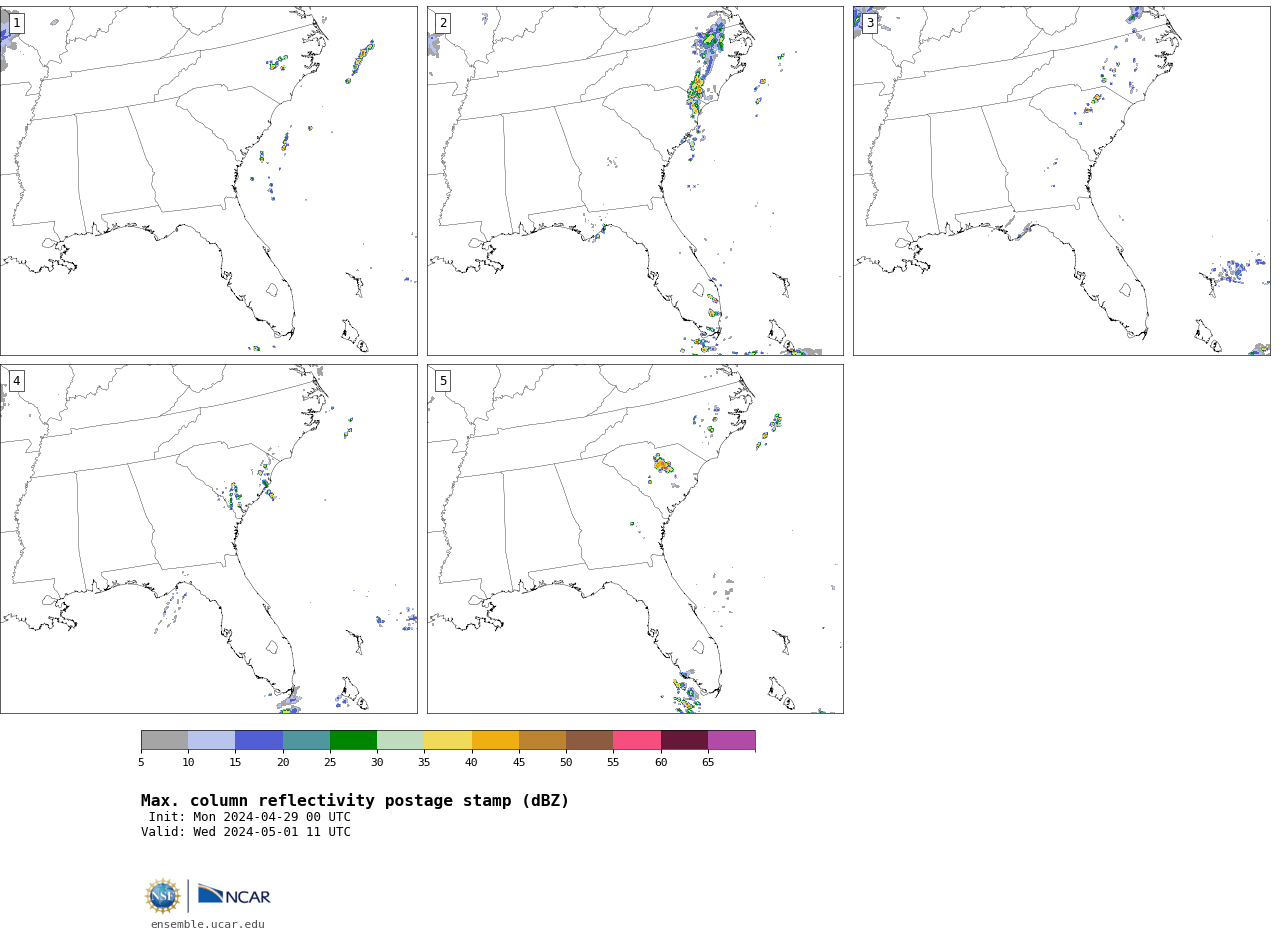Click the panel number label '4'
The image size is (1280, 936).
pos(16,381)
